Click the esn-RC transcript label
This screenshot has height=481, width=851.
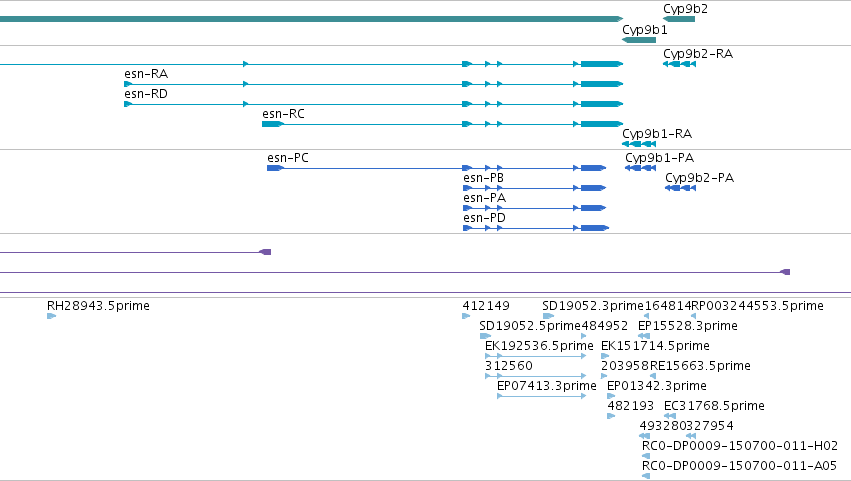coord(283,114)
